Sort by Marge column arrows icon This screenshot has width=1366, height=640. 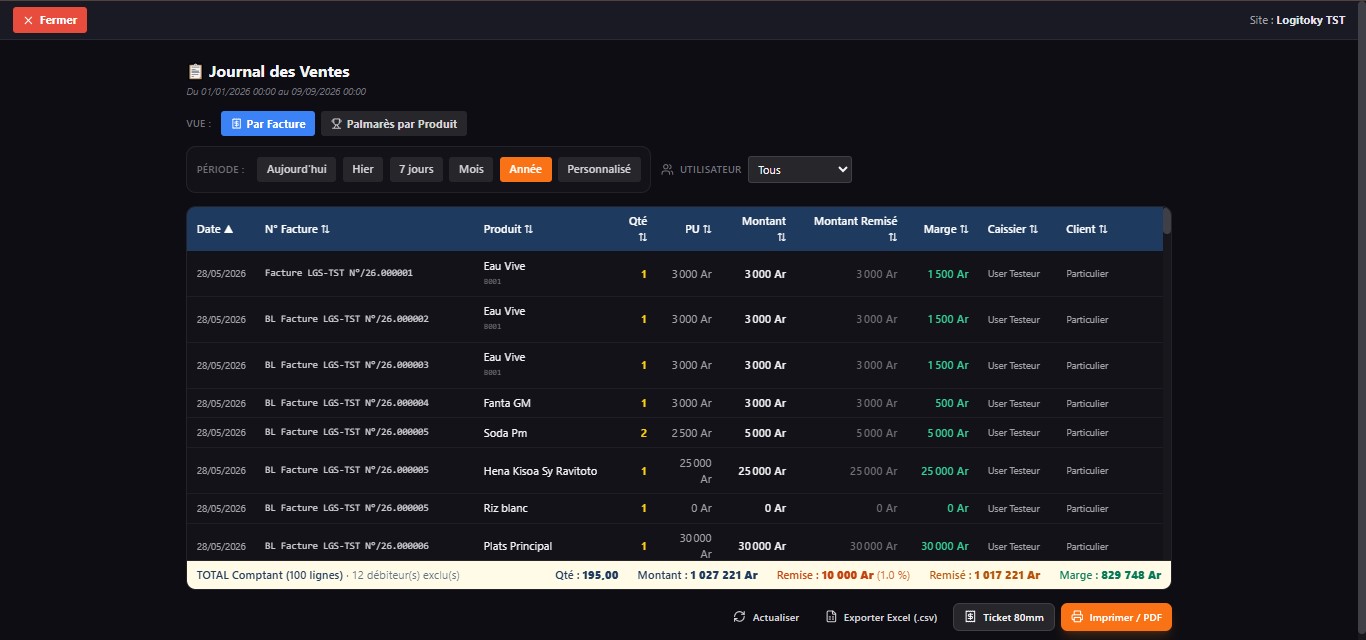point(964,229)
